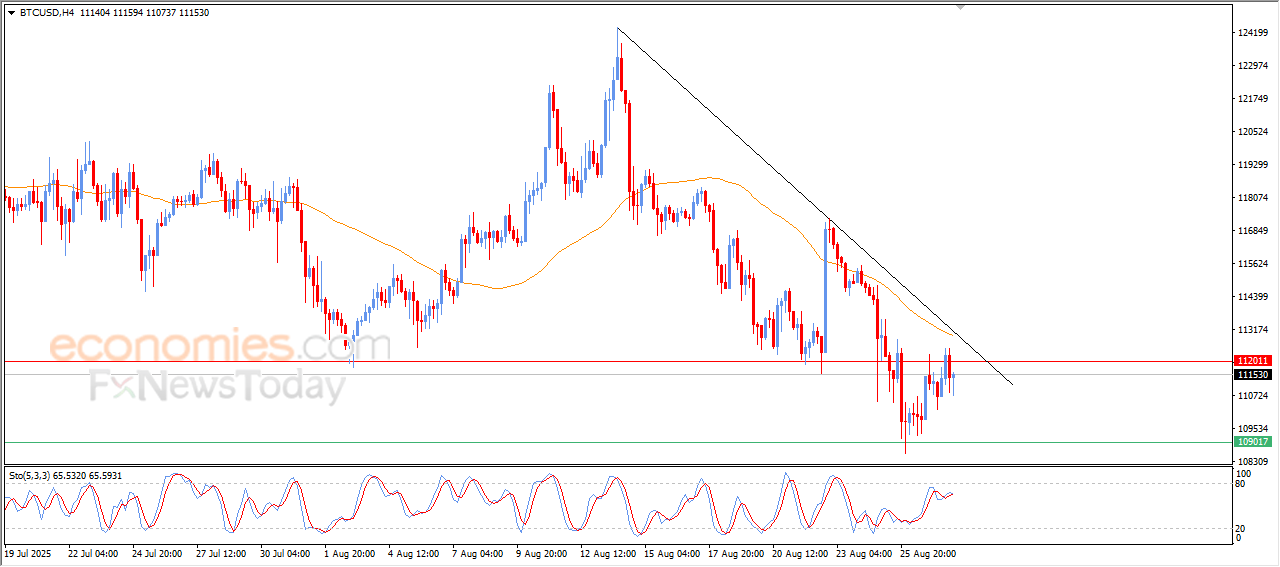This screenshot has height=567, width=1280.
Task: Click the 1 Aug 20:00 time label
Action: pyautogui.click(x=349, y=552)
